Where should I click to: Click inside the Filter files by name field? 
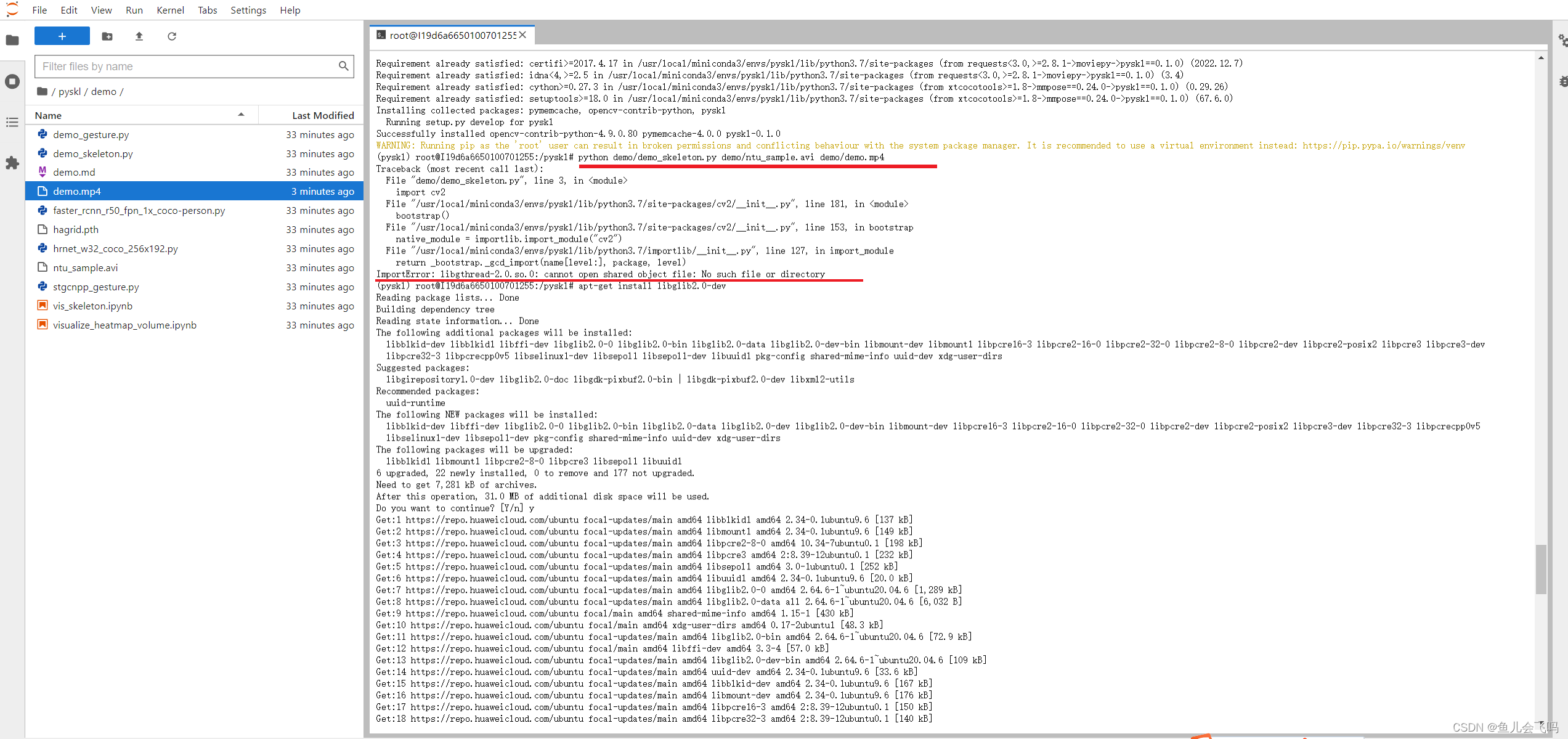coord(185,66)
